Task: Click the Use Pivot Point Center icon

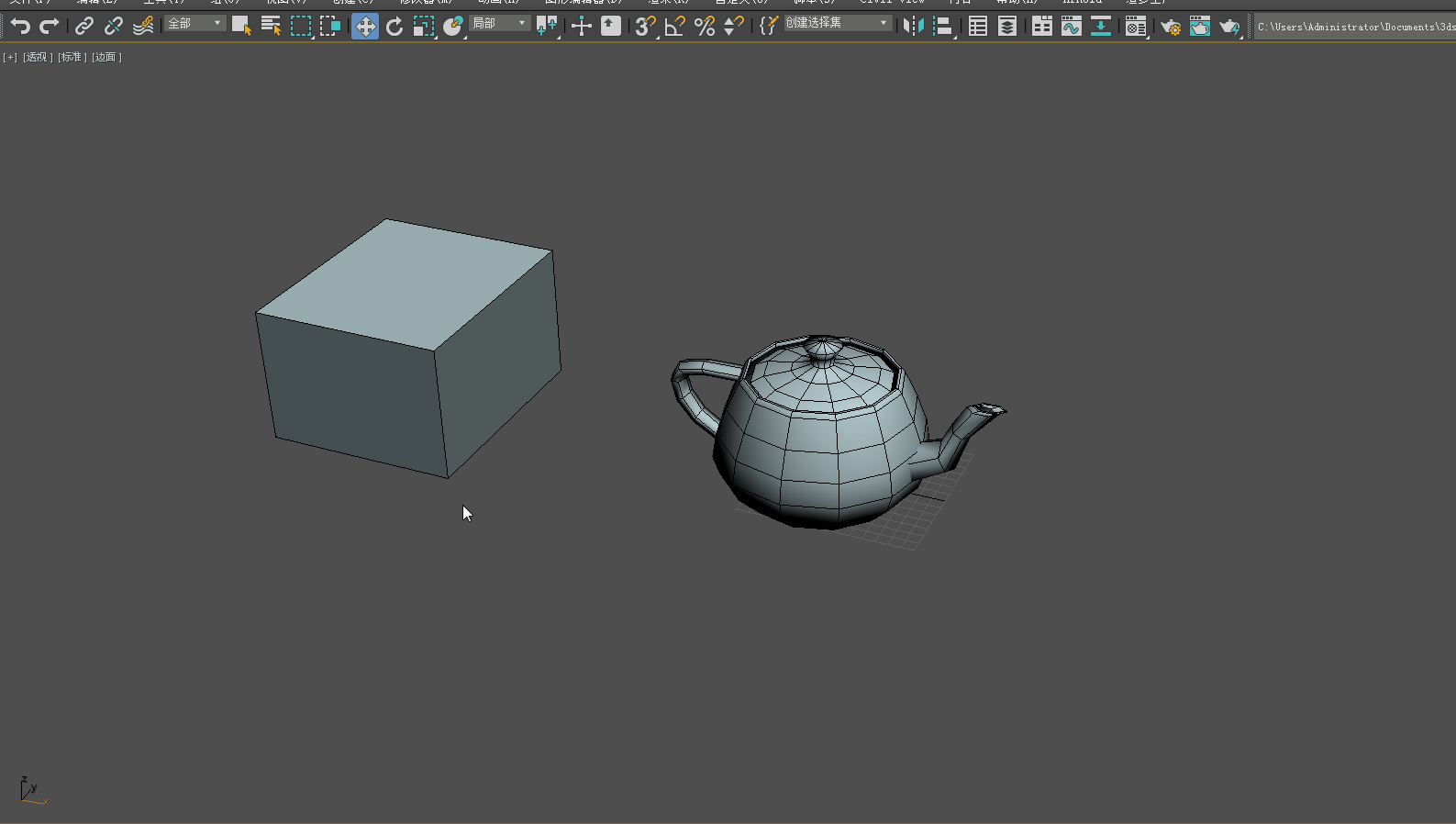Action: 547,27
